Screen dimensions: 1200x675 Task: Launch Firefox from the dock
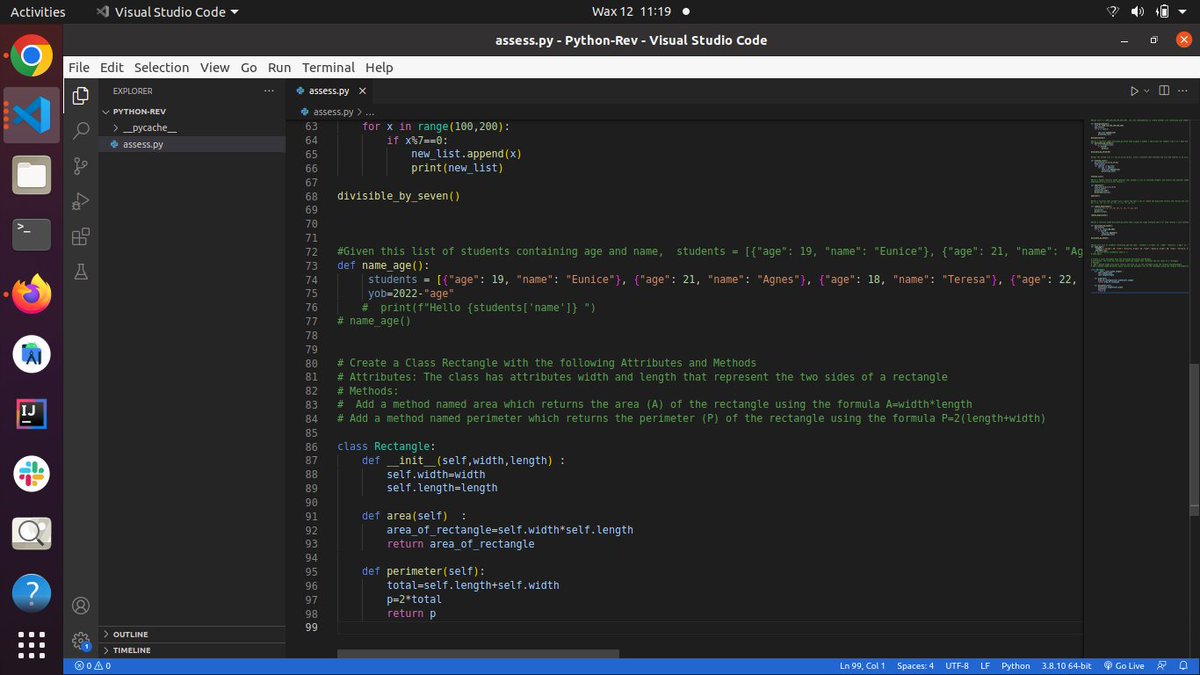(x=31, y=294)
